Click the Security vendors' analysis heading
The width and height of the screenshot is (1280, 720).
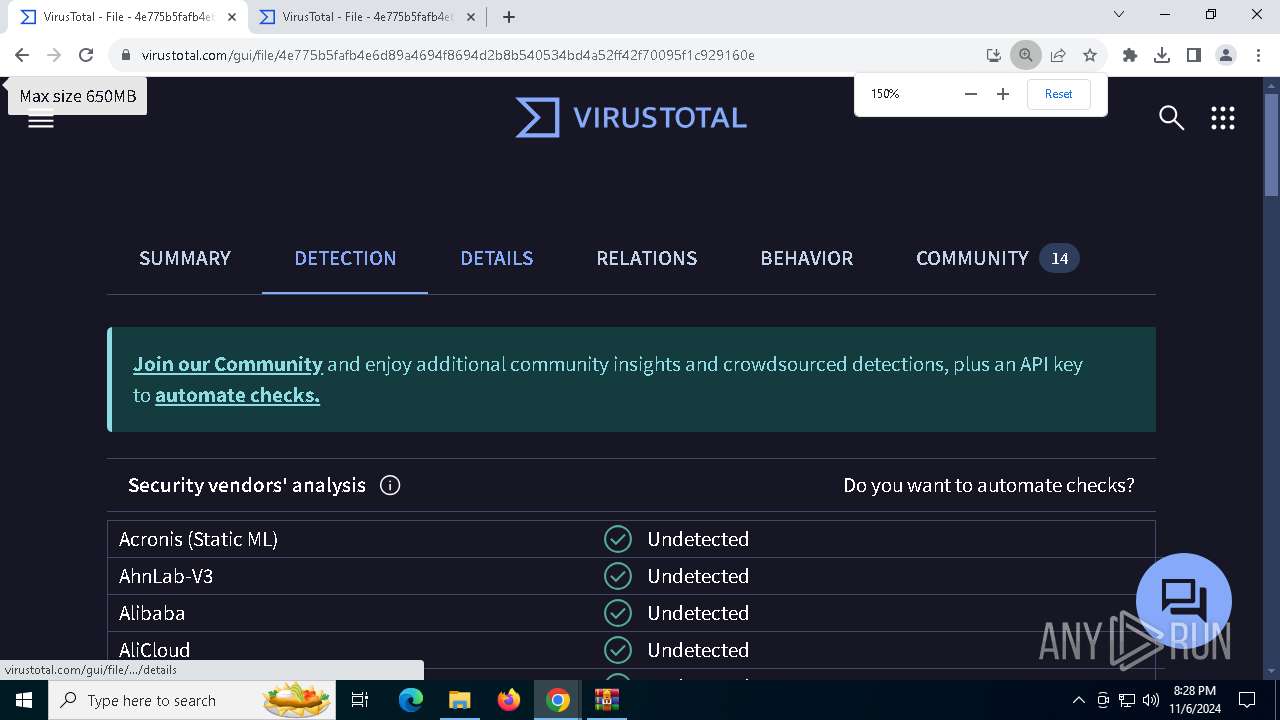pyautogui.click(x=247, y=485)
